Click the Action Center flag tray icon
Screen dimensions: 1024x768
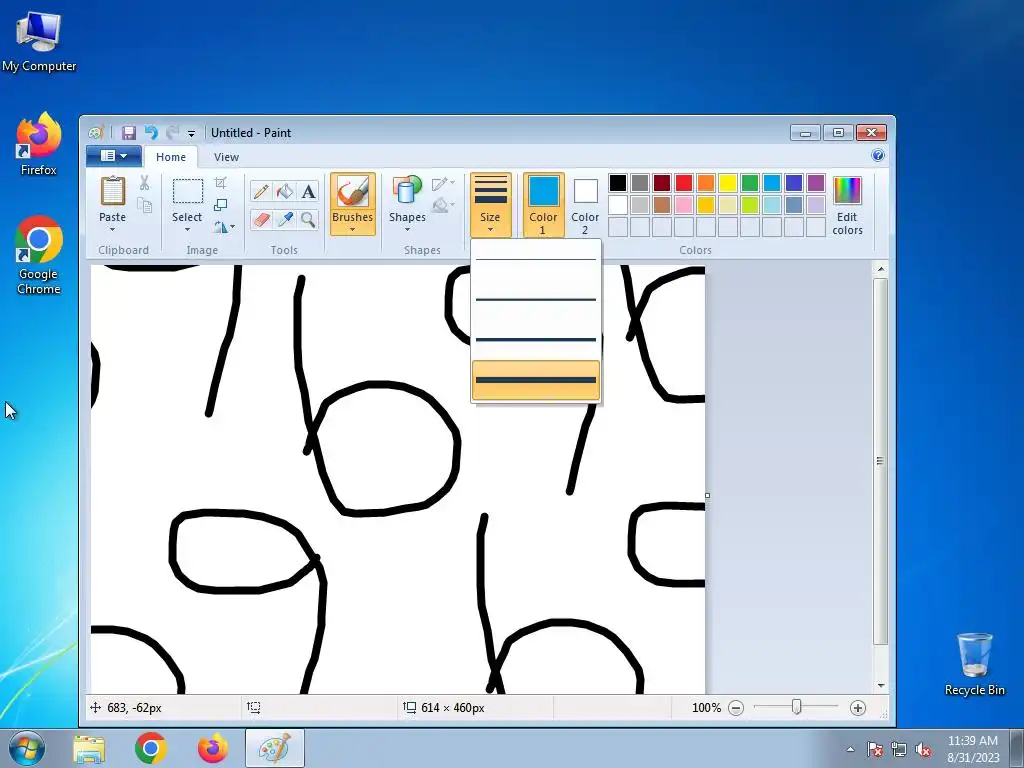click(874, 749)
